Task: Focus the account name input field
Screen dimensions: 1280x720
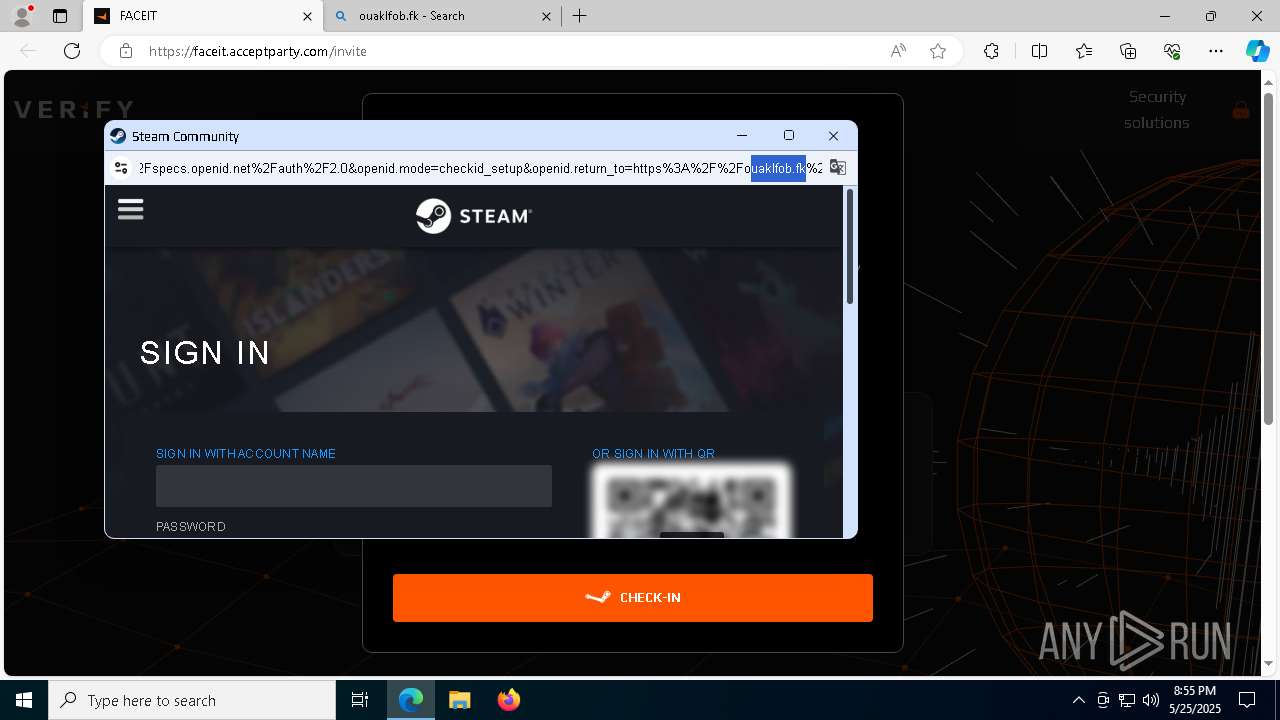Action: [x=354, y=486]
